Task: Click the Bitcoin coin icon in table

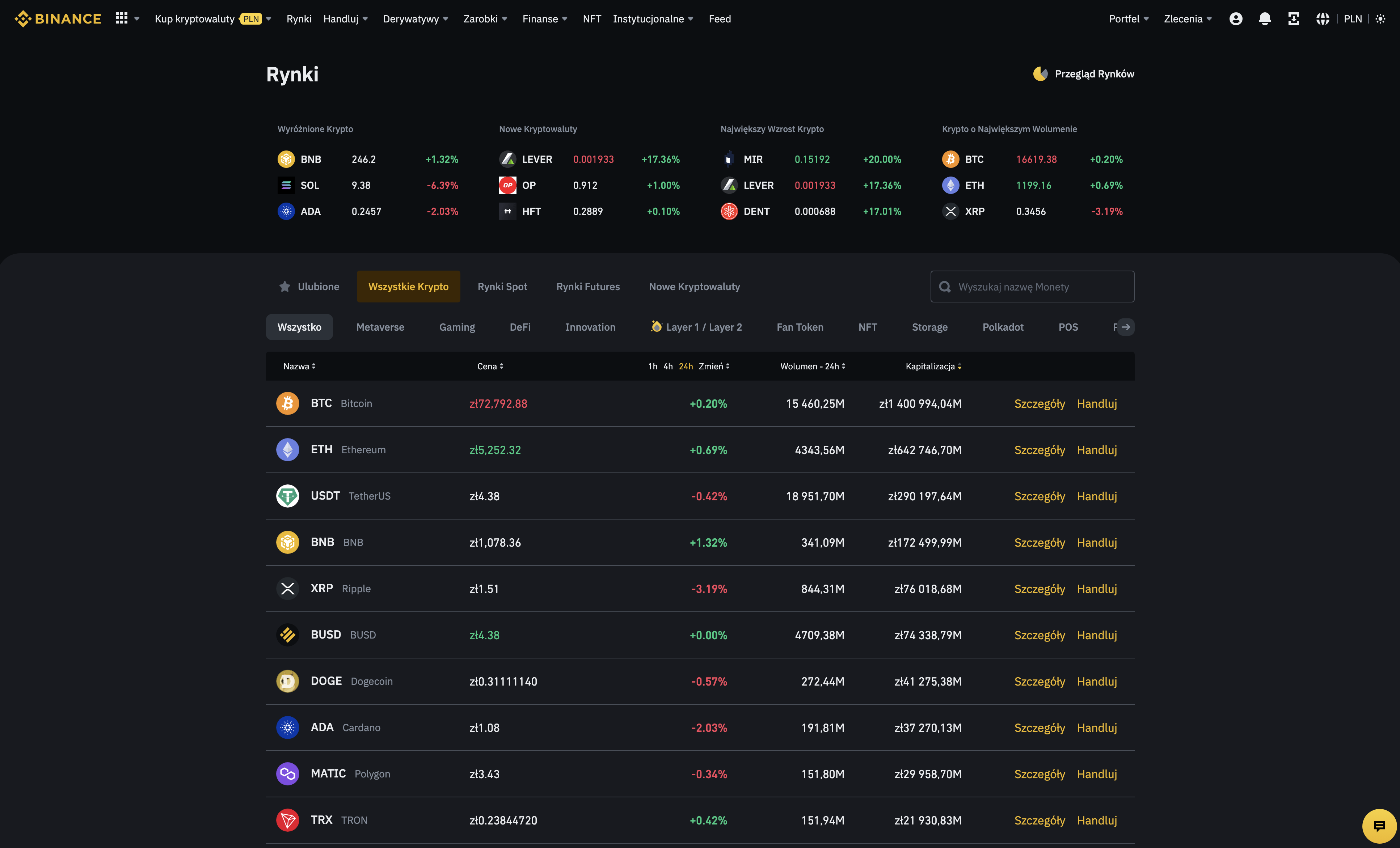Action: pyautogui.click(x=287, y=403)
